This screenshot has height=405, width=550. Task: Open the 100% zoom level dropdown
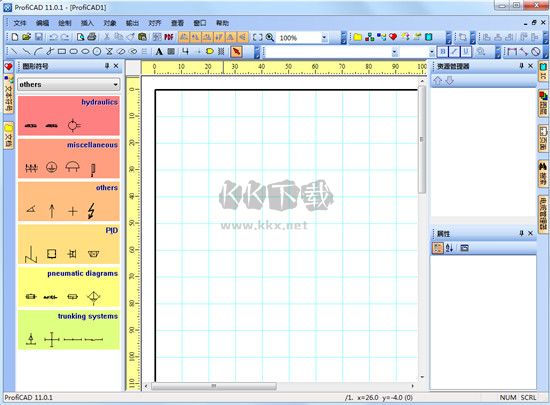pos(324,37)
